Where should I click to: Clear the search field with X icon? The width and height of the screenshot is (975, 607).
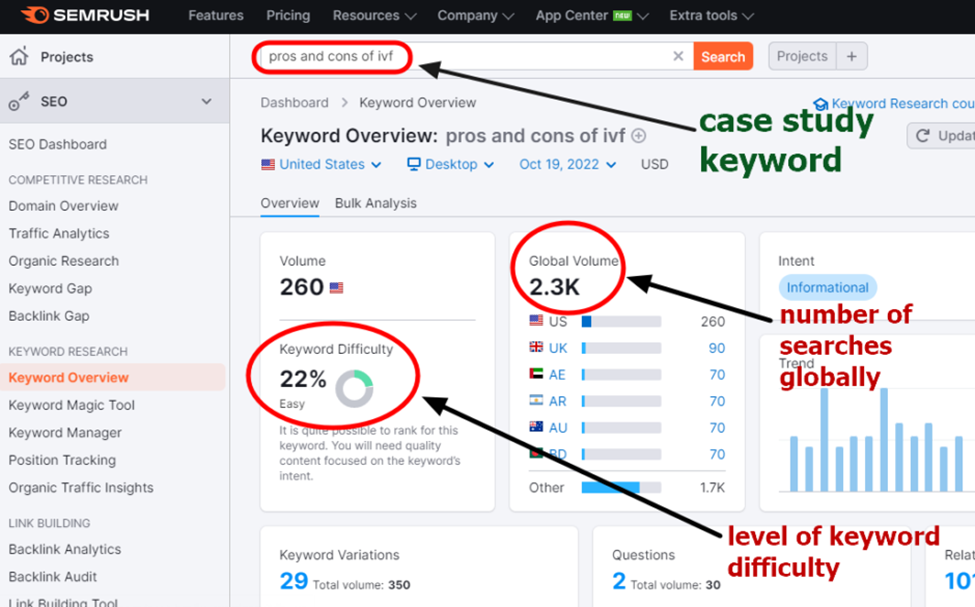coord(678,57)
